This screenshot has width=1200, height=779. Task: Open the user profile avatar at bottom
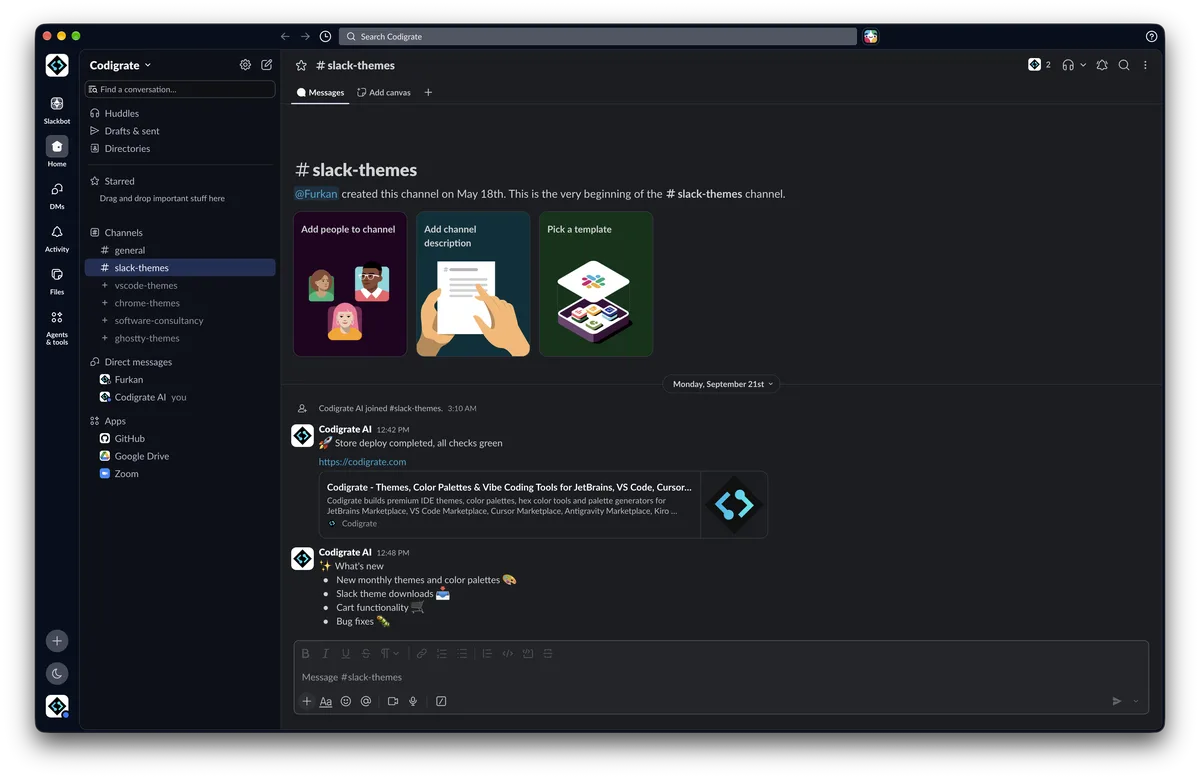[x=57, y=706]
